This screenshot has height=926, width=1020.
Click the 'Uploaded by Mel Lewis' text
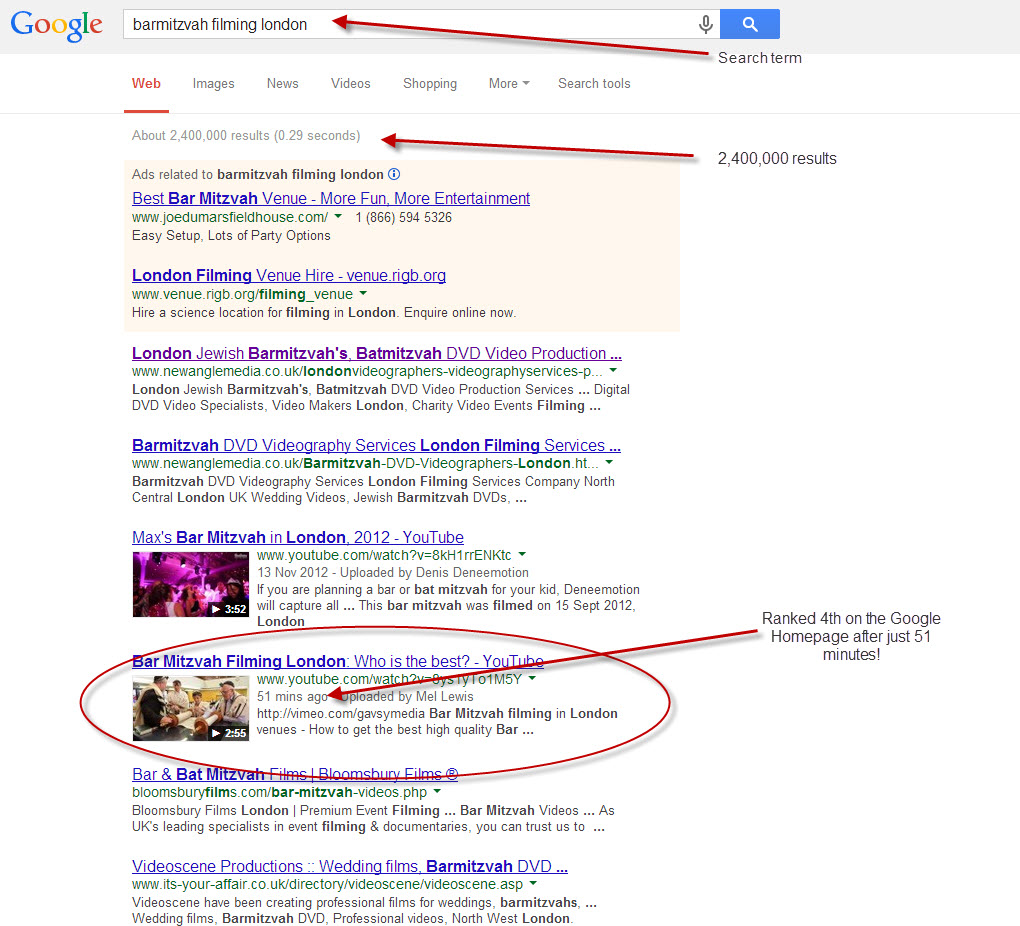pos(409,697)
